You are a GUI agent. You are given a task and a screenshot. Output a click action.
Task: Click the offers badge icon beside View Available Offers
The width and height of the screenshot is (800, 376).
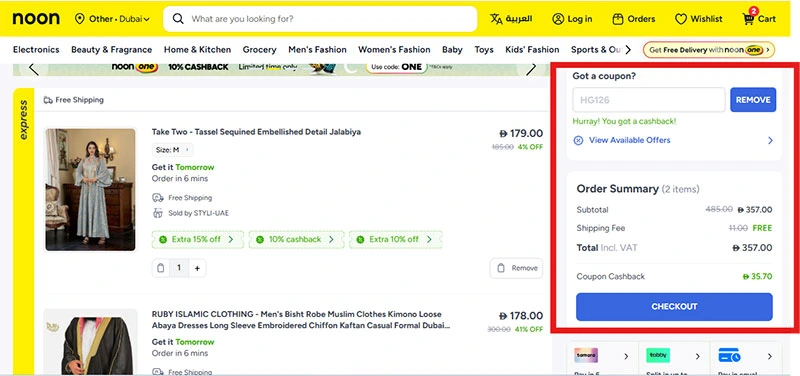[578, 140]
